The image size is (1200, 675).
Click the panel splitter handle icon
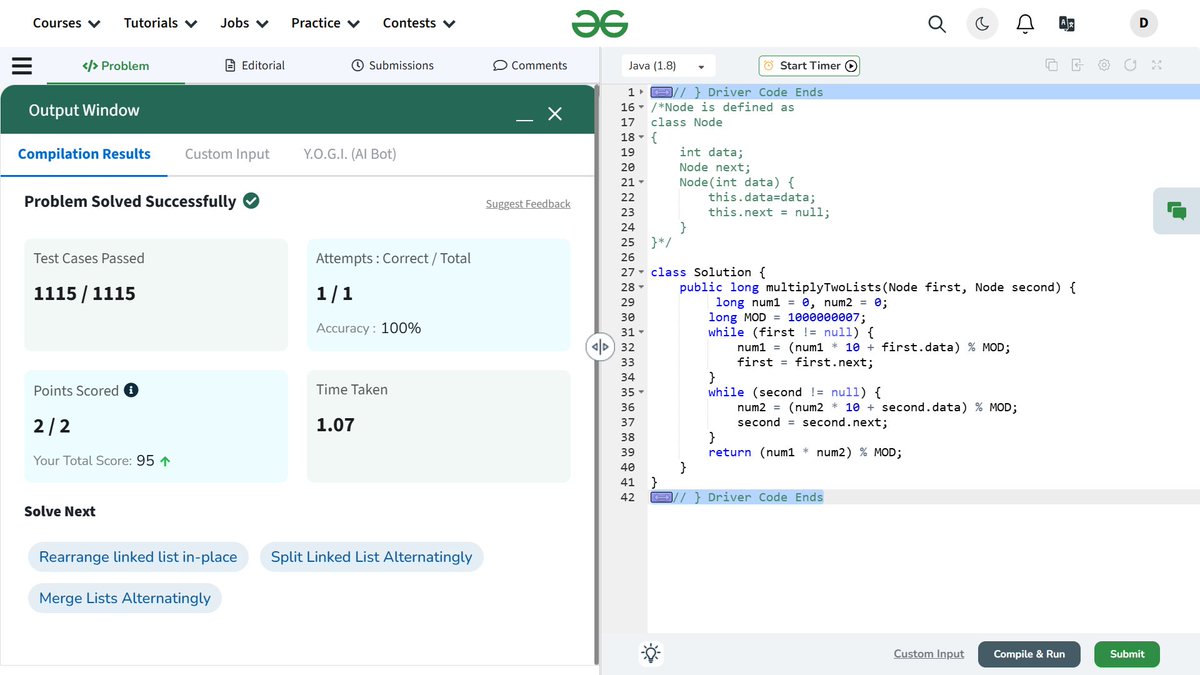point(600,347)
